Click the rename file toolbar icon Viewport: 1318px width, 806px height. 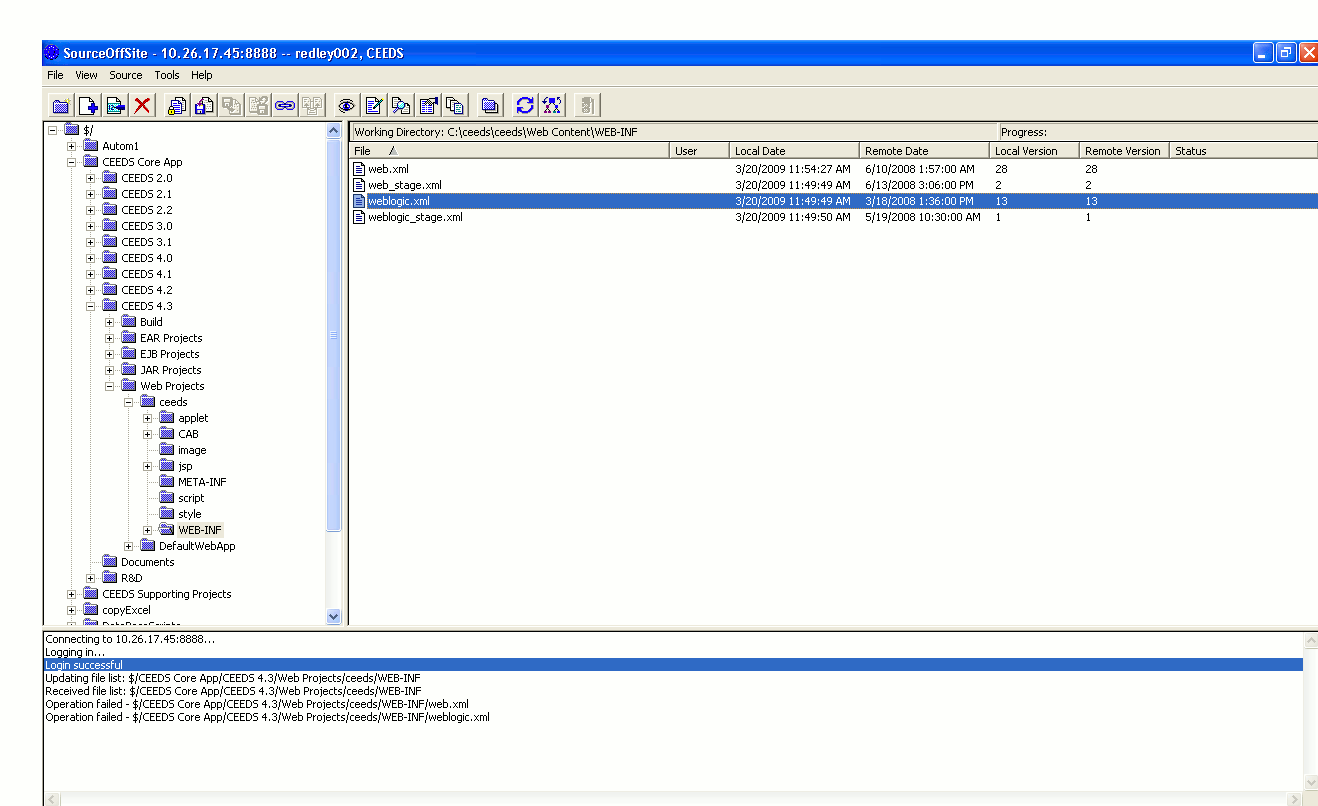[x=115, y=105]
